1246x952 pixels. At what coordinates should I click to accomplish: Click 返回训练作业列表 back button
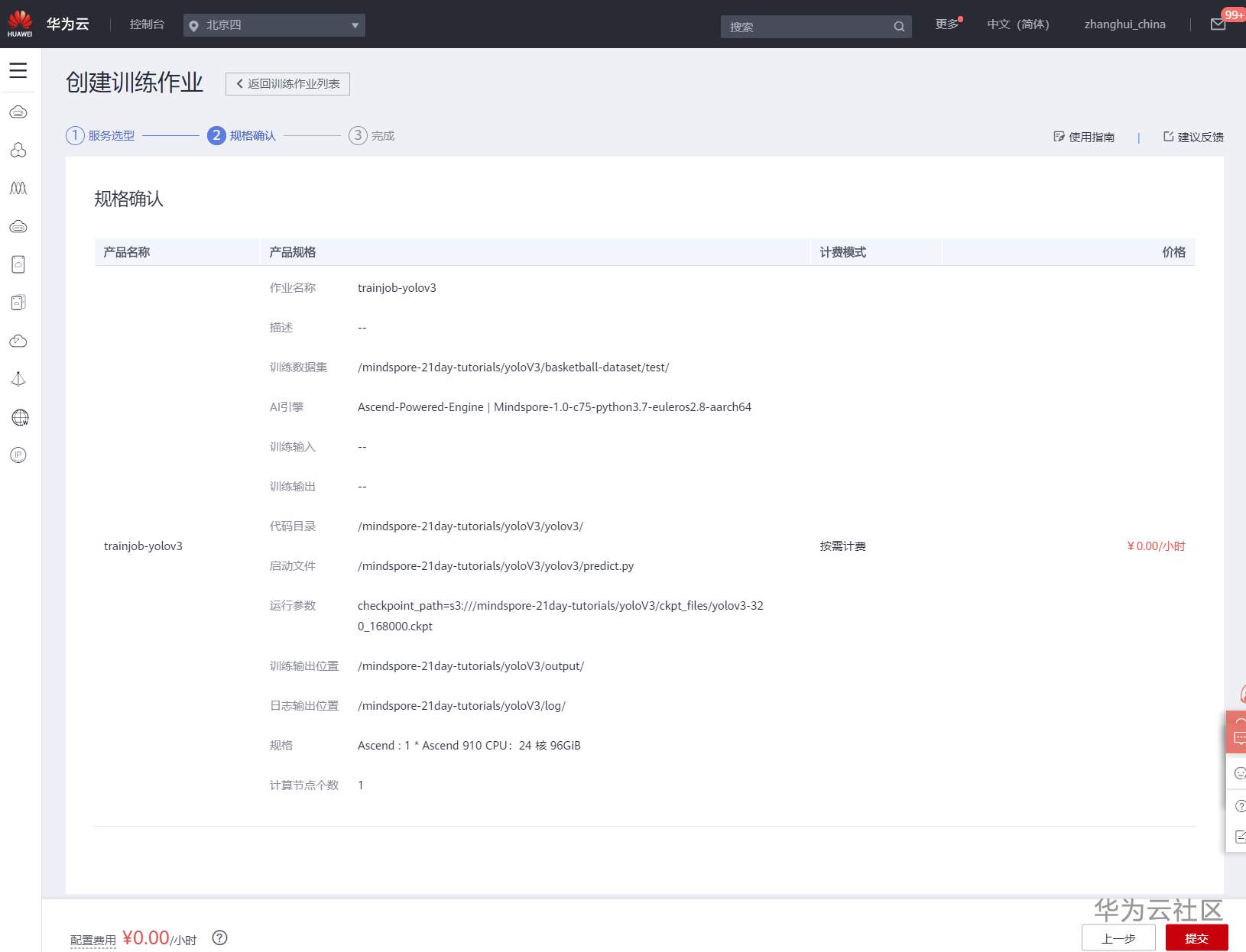pyautogui.click(x=287, y=84)
